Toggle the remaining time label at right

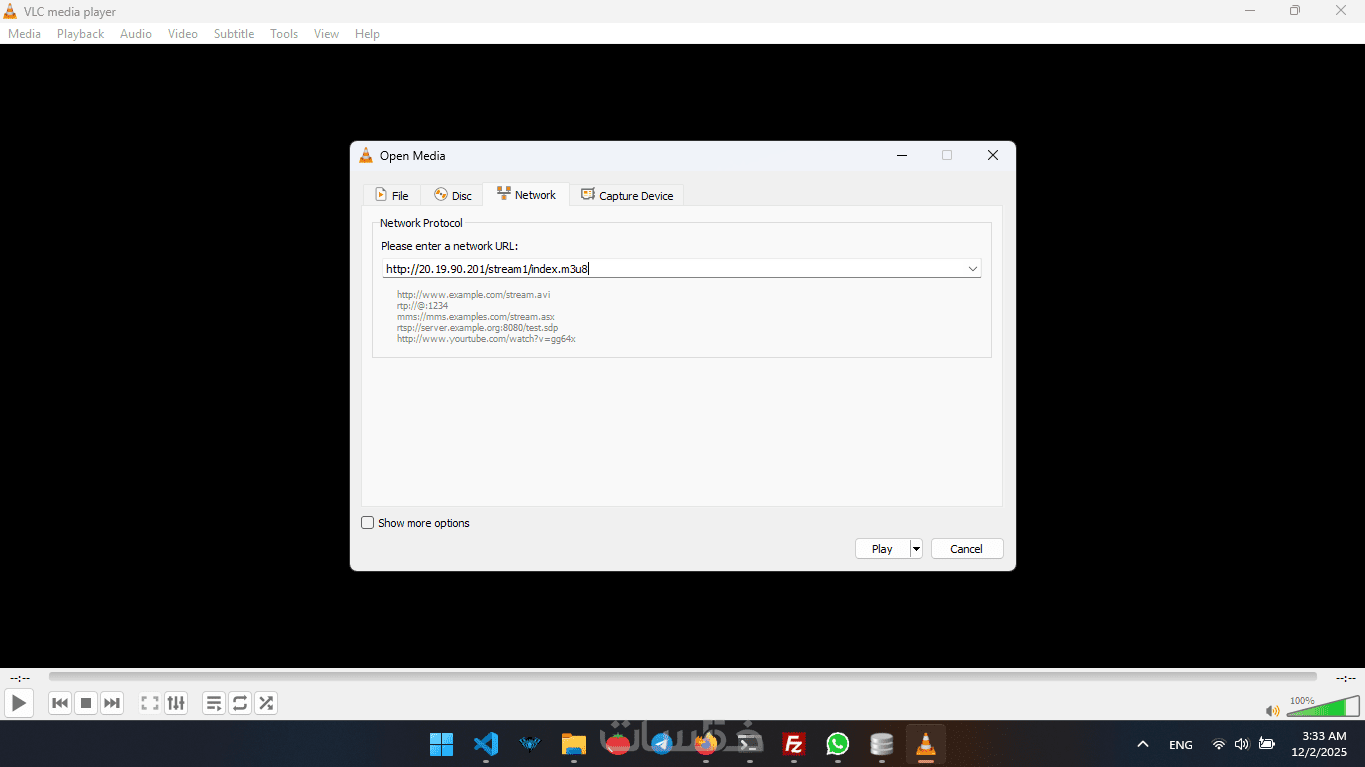pos(1345,677)
